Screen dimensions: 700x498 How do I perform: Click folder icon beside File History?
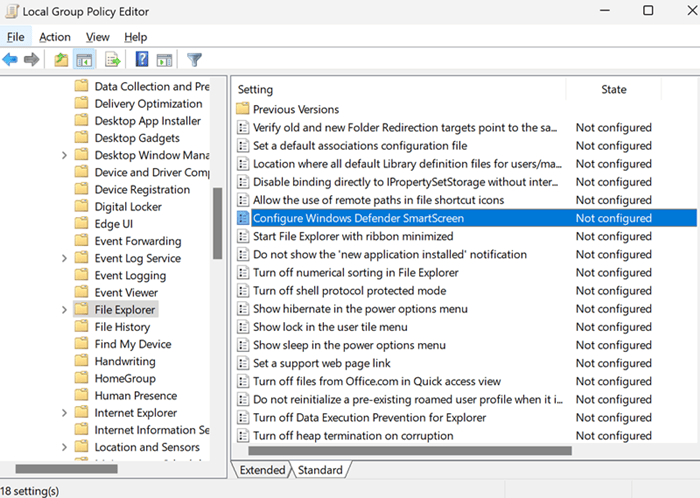tap(81, 326)
